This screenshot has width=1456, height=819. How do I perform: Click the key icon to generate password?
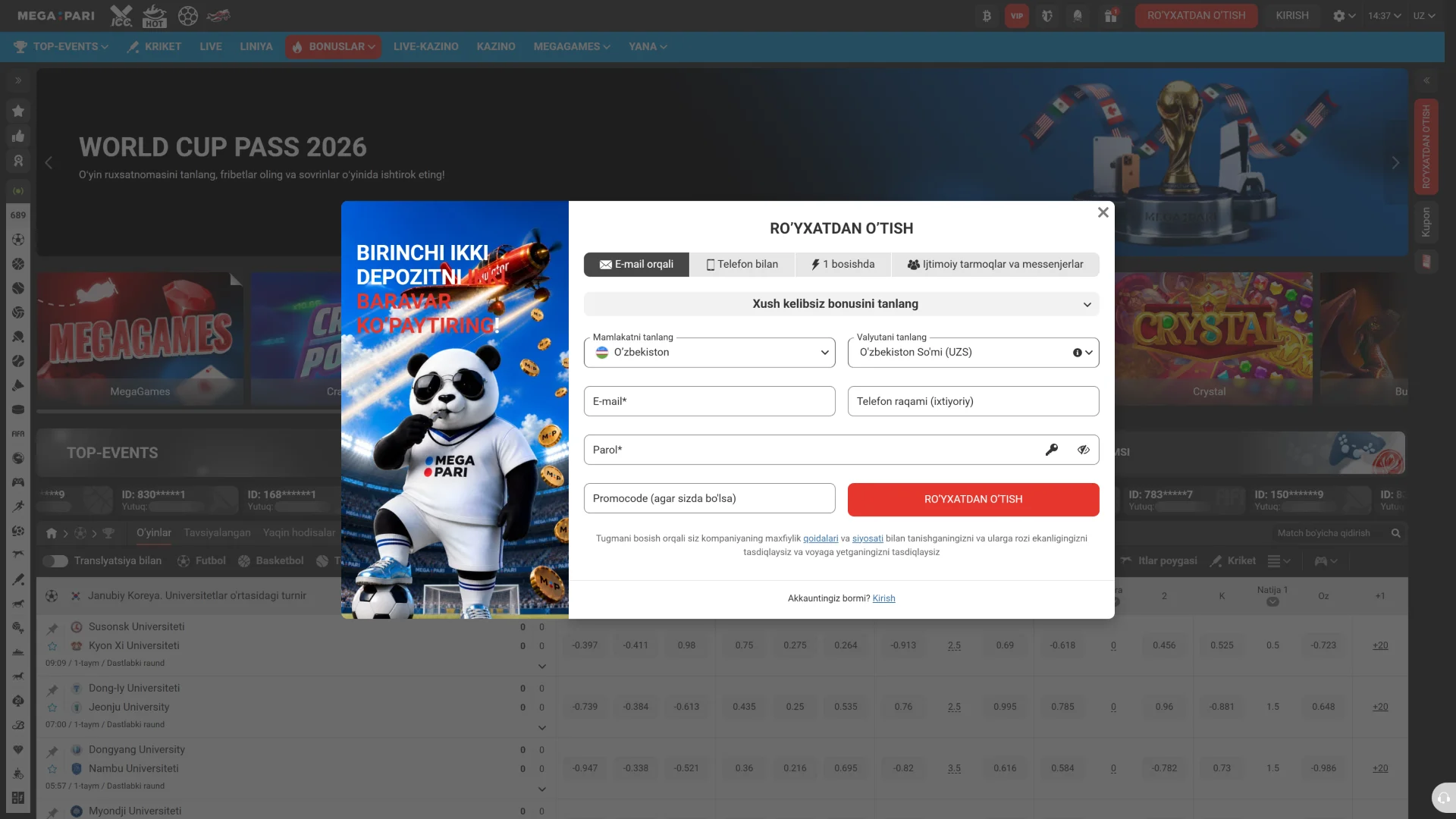point(1052,450)
